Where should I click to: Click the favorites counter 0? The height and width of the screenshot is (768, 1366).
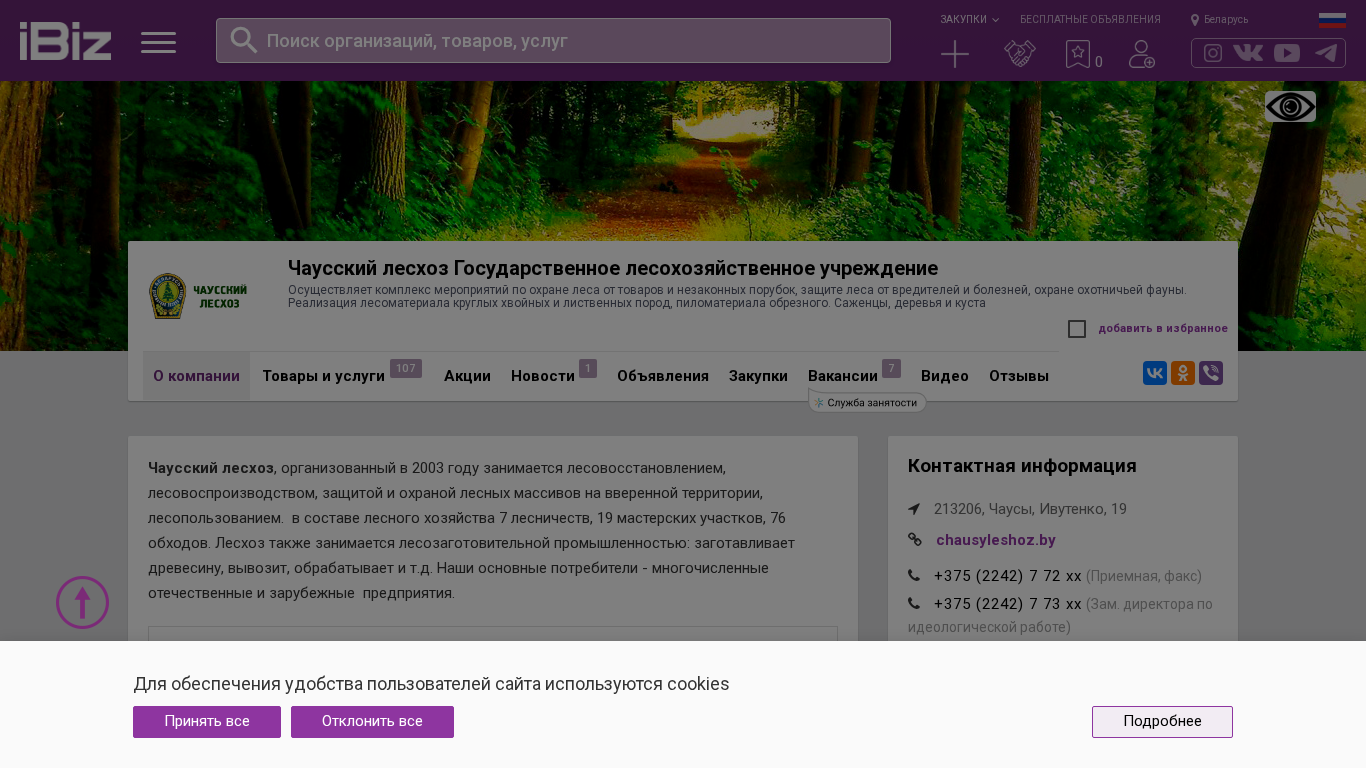coord(1099,62)
